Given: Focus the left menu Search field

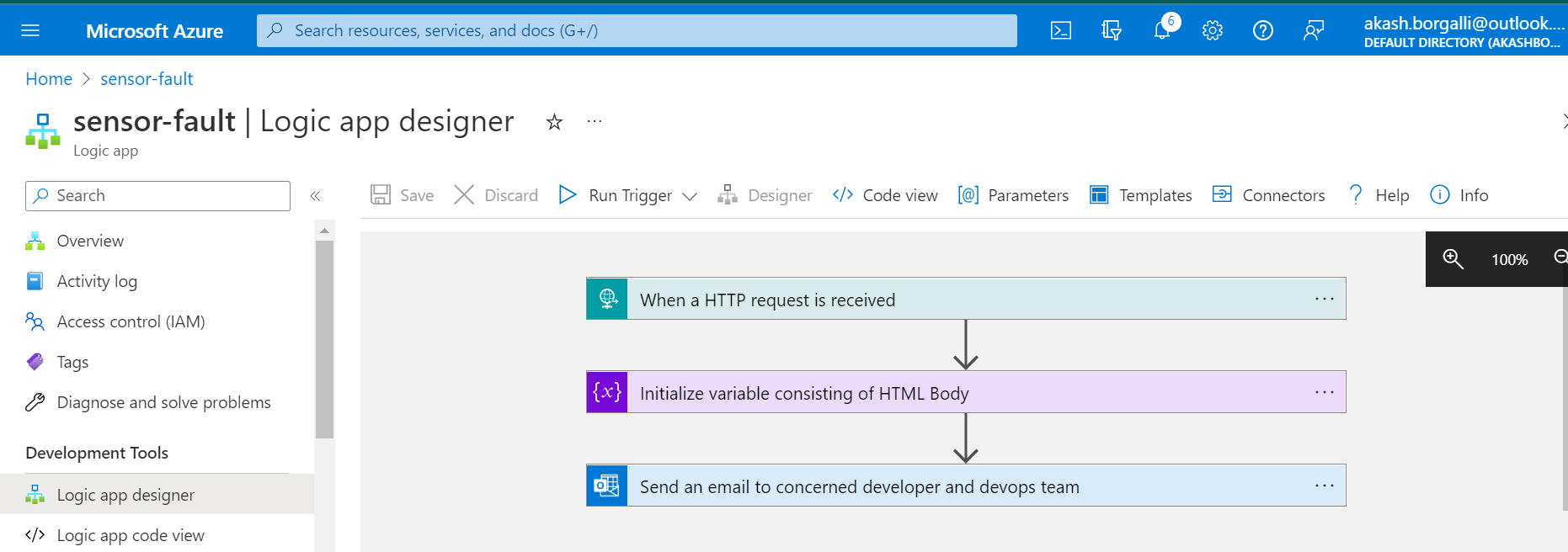Looking at the screenshot, I should click(x=157, y=196).
